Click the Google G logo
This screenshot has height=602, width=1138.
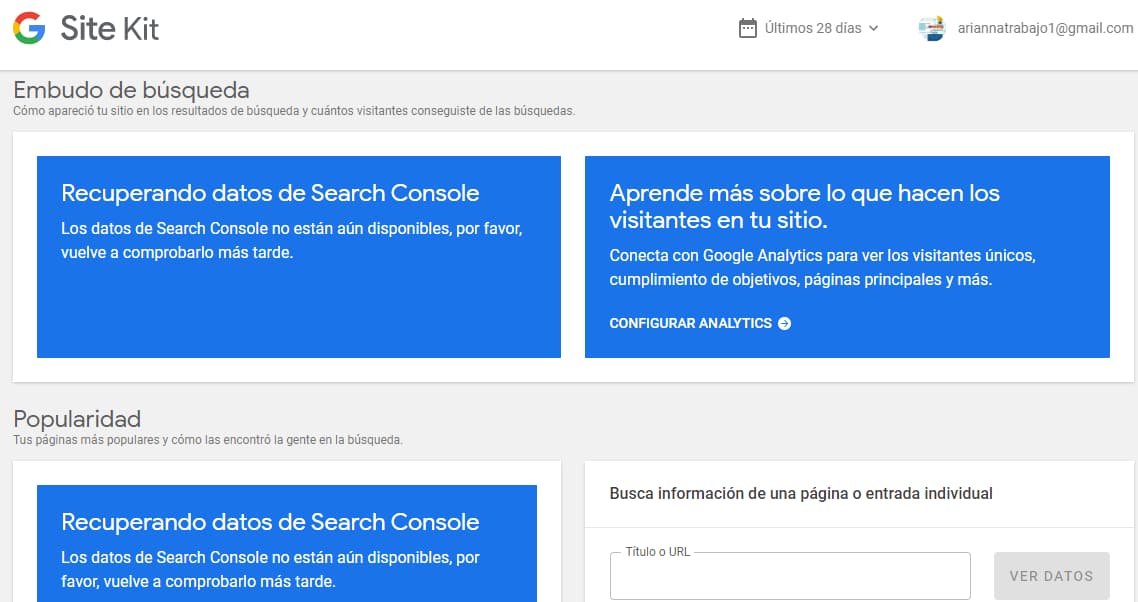pos(29,28)
